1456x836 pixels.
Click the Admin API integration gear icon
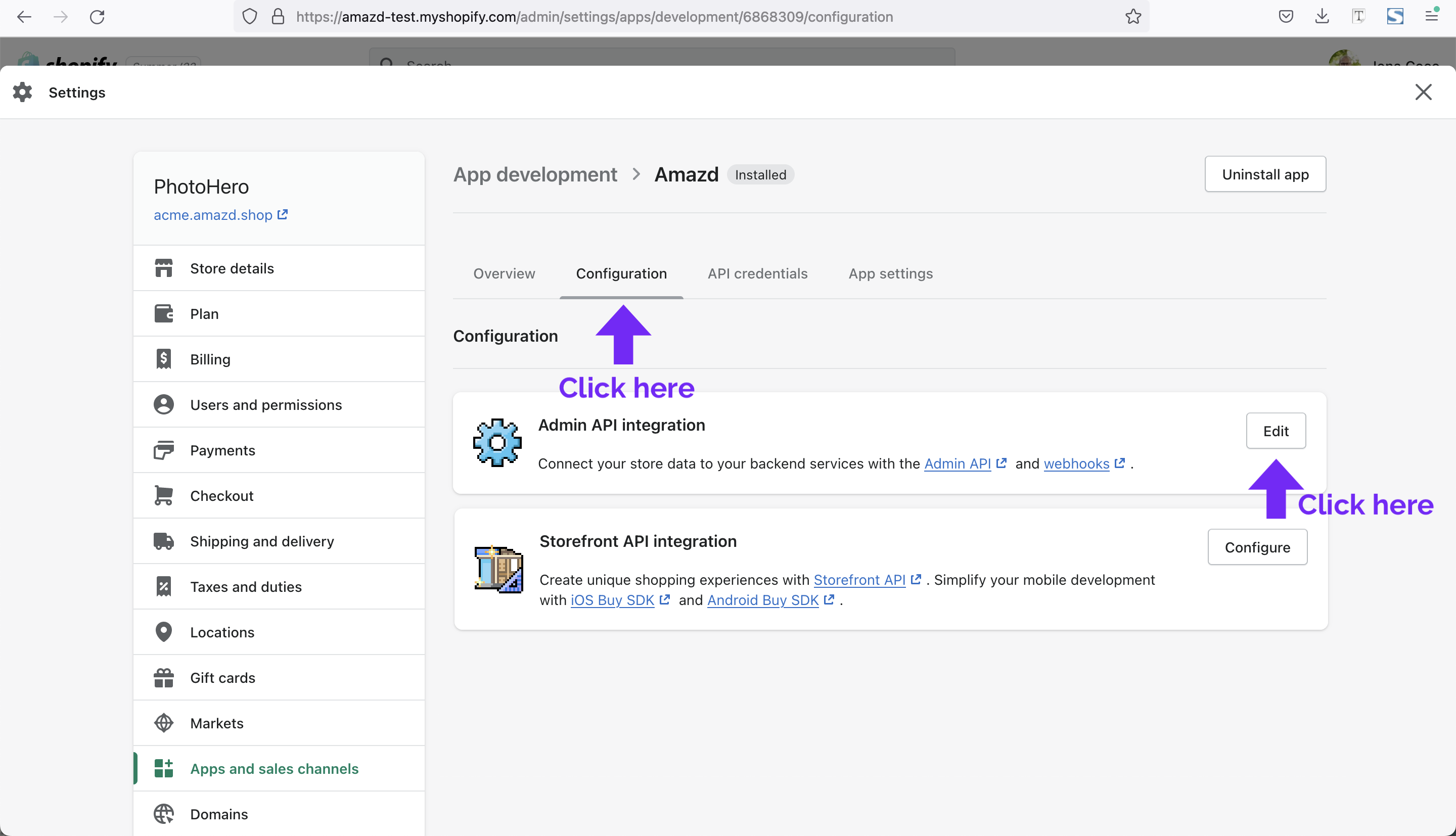(497, 442)
